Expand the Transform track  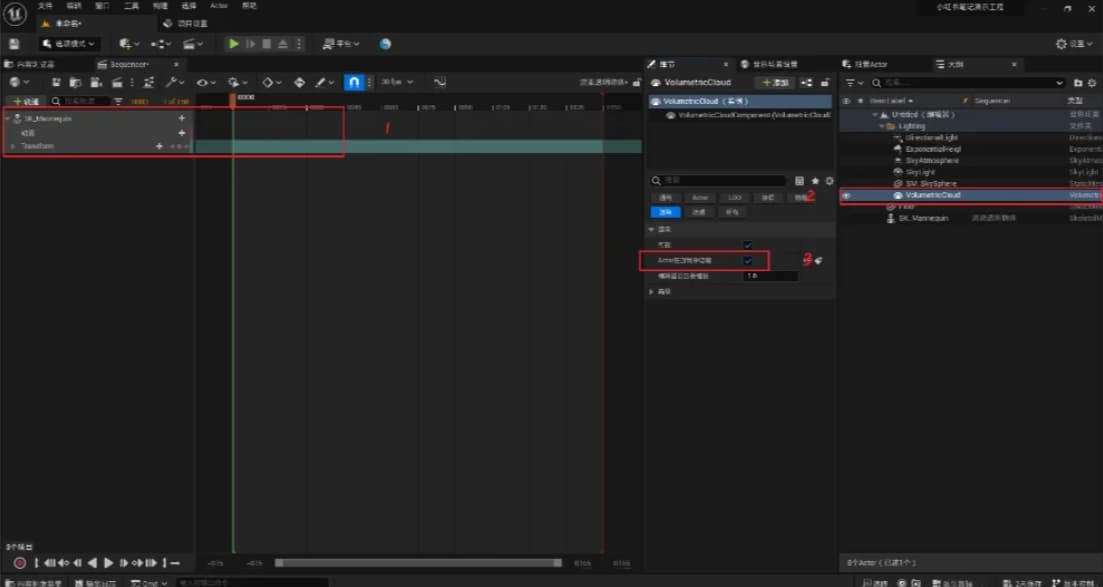coord(12,146)
